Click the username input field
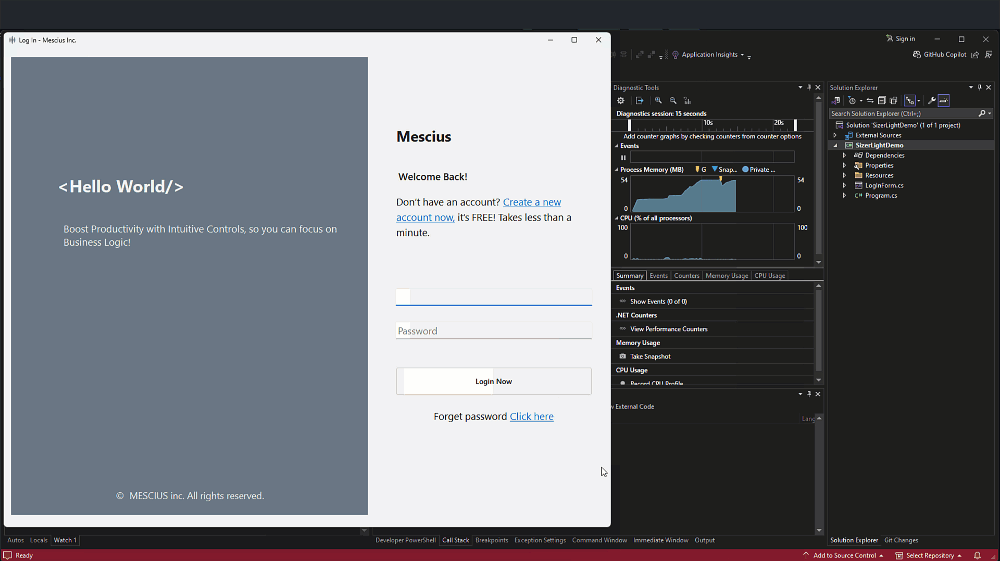Screen dimensions: 1000x561 [x=494, y=297]
